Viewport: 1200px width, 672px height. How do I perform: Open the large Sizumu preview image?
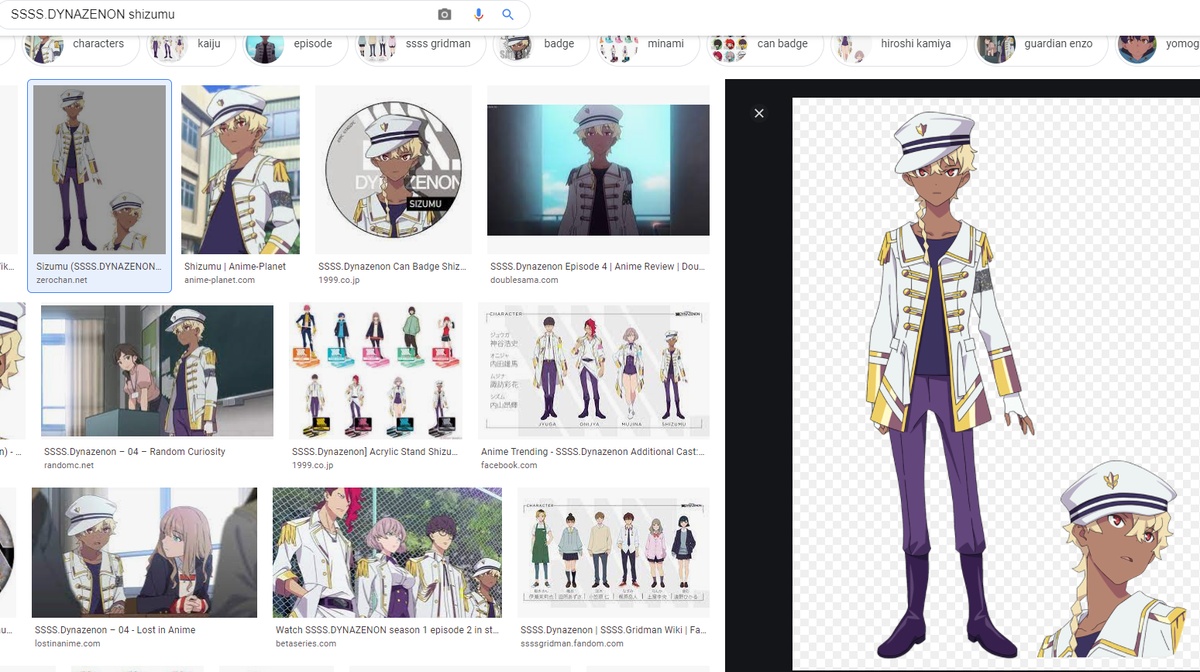click(x=995, y=384)
